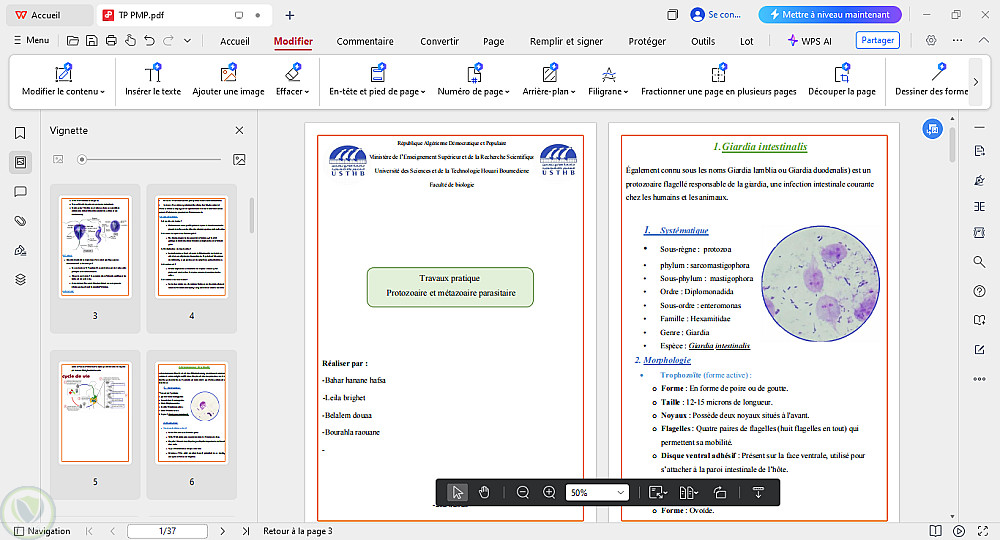The image size is (1000, 540).
Task: Click the Redo arrow icon
Action: [x=168, y=41]
